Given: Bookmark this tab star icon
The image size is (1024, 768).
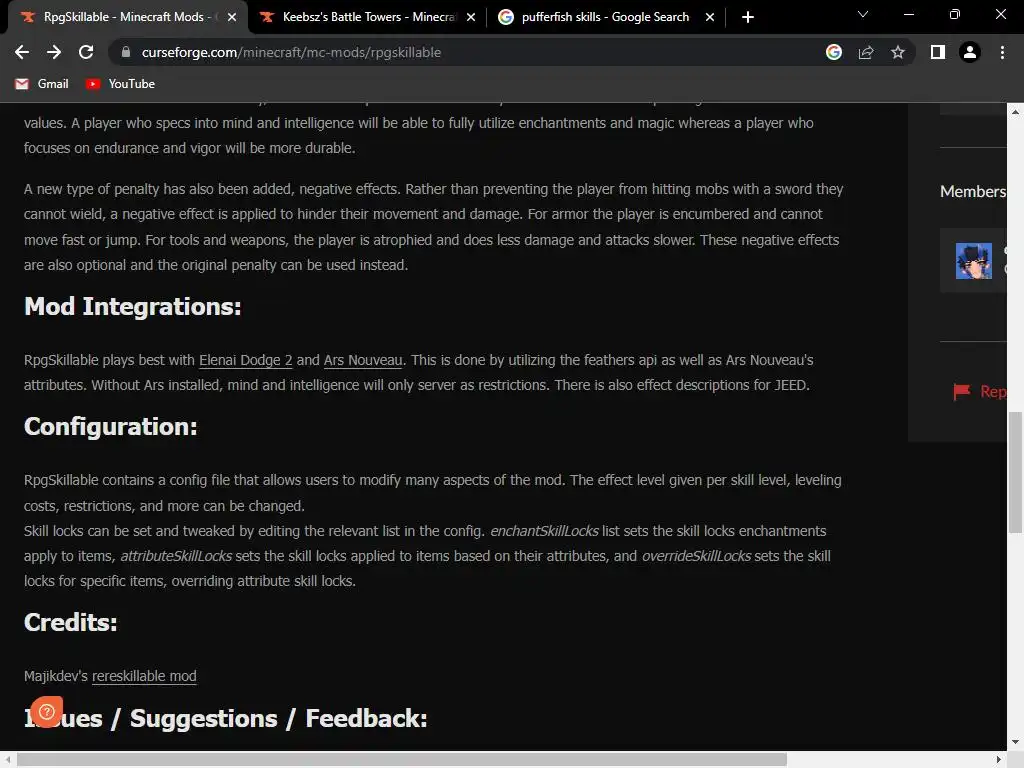Looking at the screenshot, I should pyautogui.click(x=898, y=52).
